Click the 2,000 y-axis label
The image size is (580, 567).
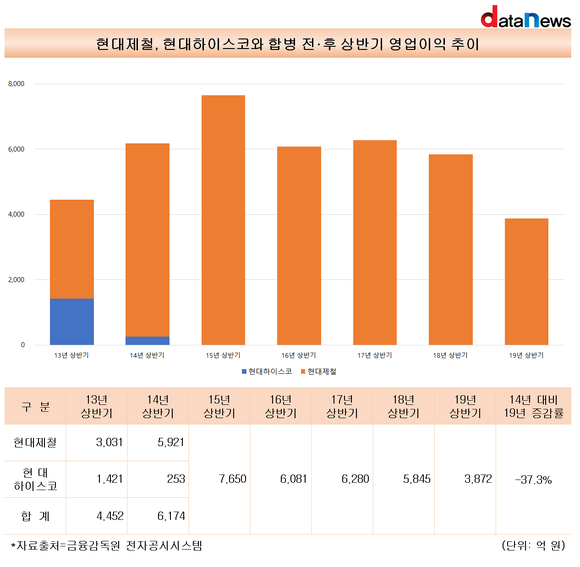click(x=16, y=280)
